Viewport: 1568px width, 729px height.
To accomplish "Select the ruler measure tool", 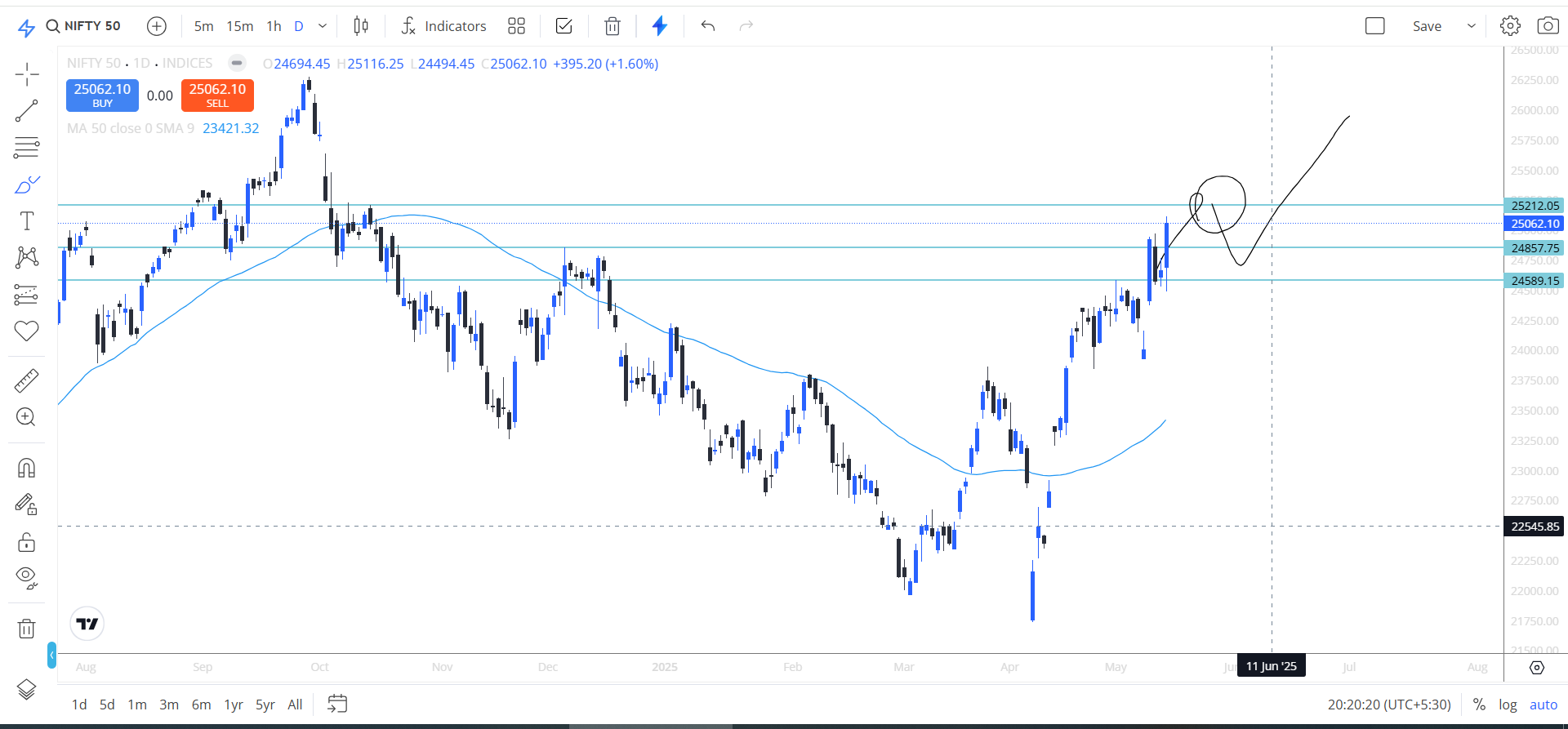I will click(27, 380).
